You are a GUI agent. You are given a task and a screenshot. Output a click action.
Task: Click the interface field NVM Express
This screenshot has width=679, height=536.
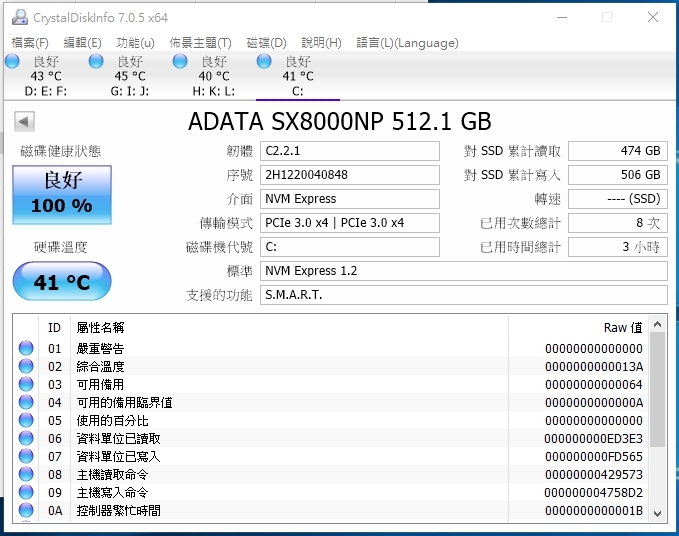[350, 199]
